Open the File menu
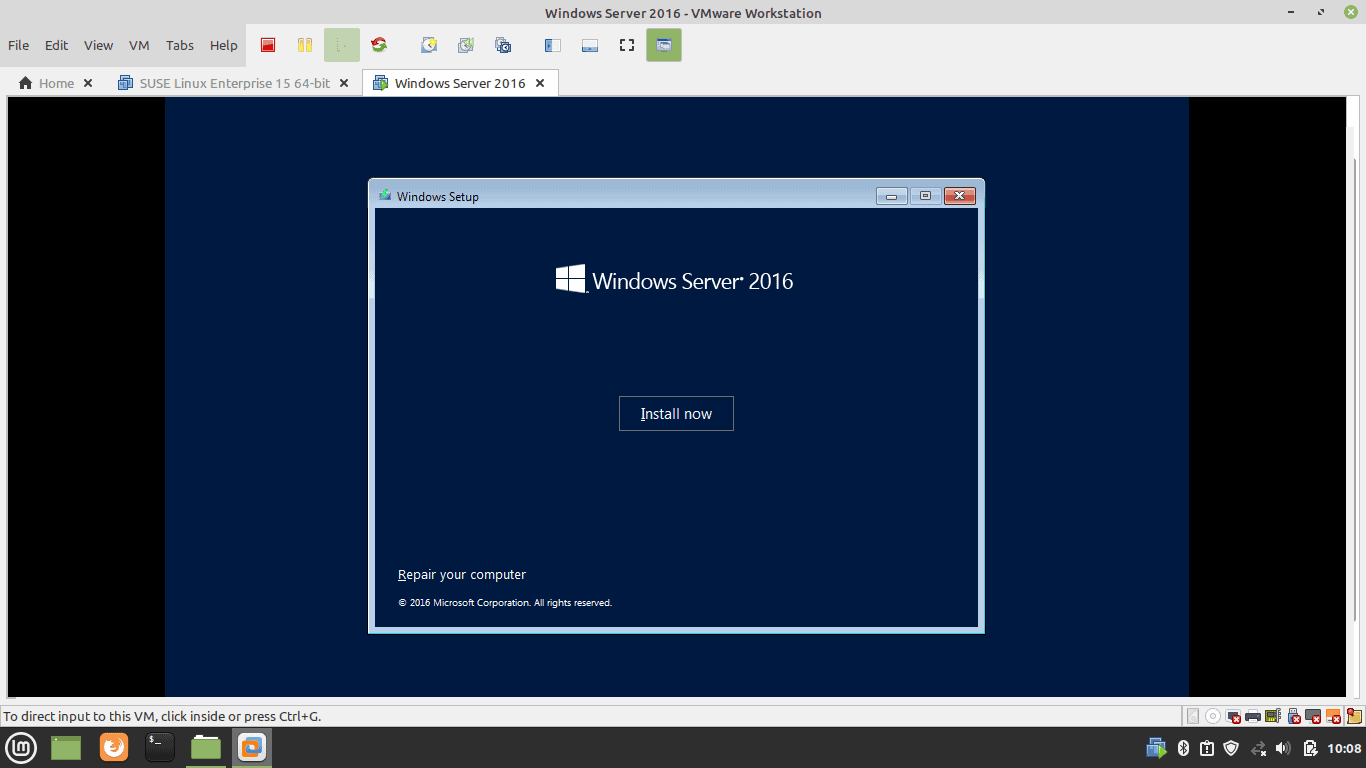The height and width of the screenshot is (768, 1366). coord(19,45)
